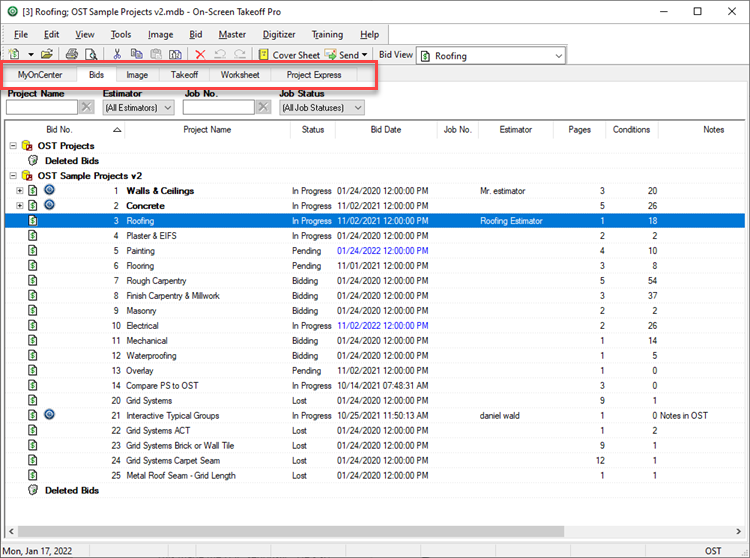The image size is (750, 558).
Task: Open the Tools menu
Action: coord(121,34)
